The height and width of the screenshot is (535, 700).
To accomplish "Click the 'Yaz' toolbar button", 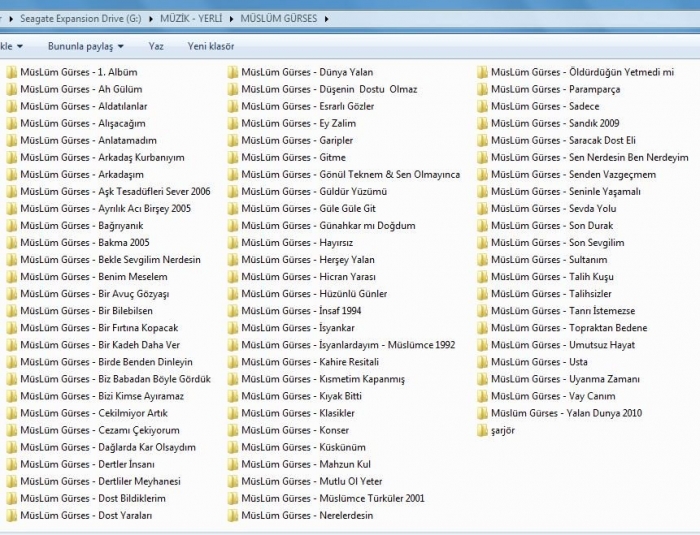I will (x=156, y=46).
